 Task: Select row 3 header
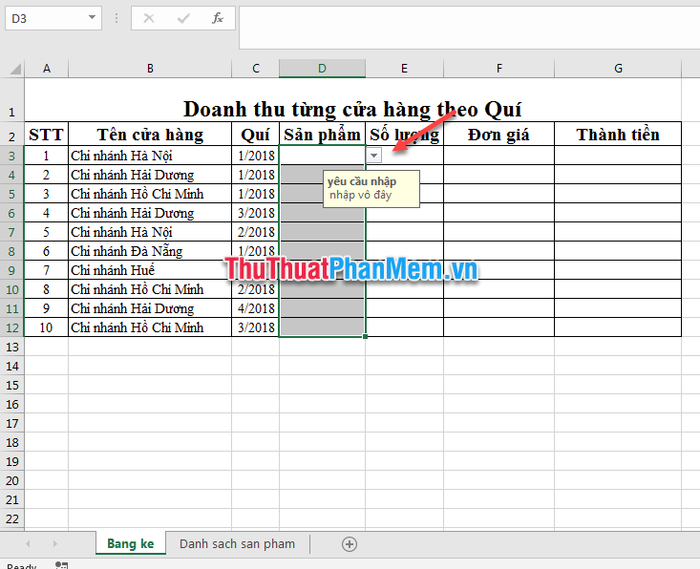12,156
